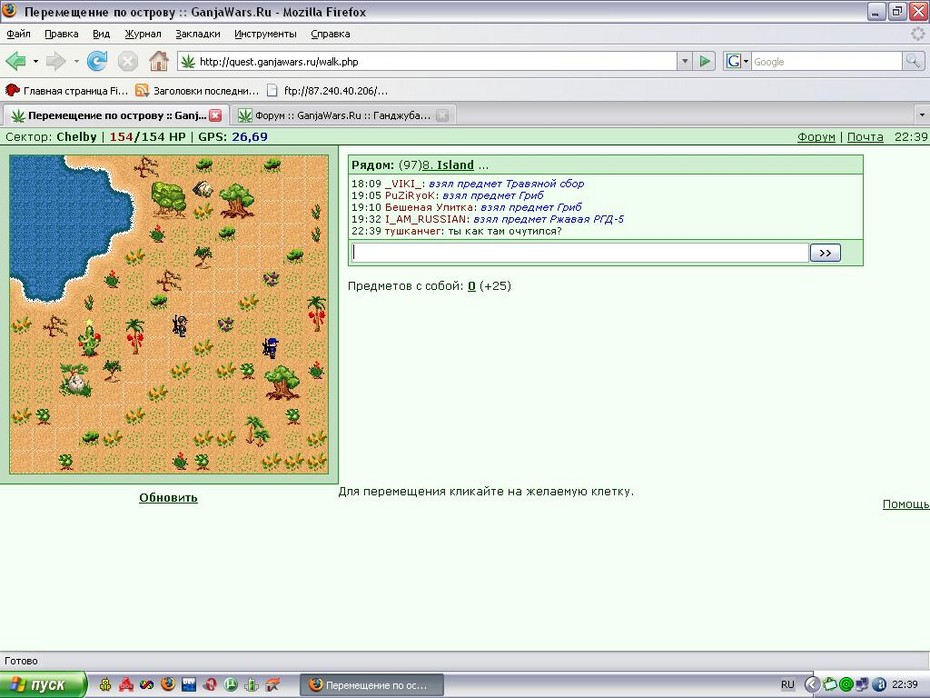Viewport: 930px width, 698px height.
Task: Click the decorated Christmas tree on the map
Action: 88,338
